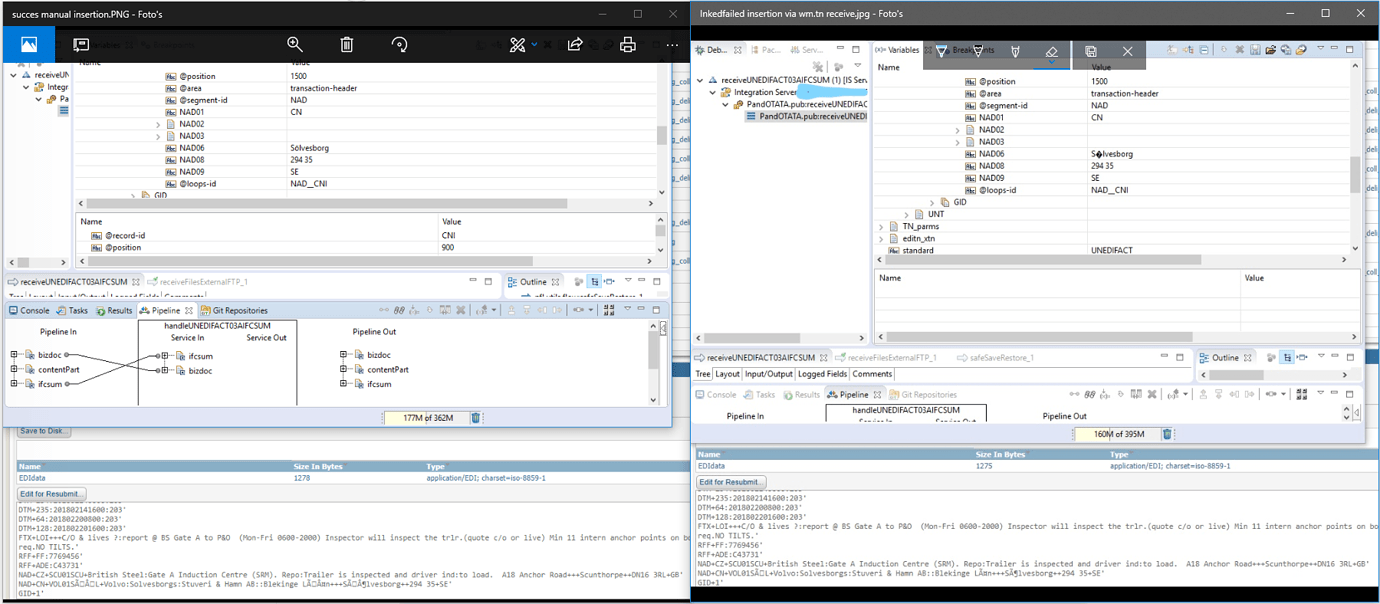Click the add-to/slideshow icon in left Photos toolbar
Screen dimensions: 1380x604
coord(82,45)
